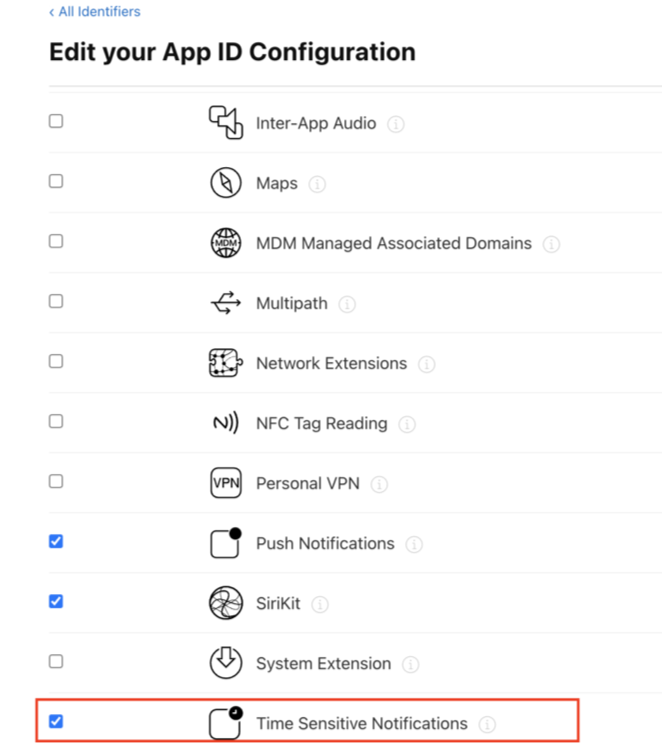
Task: Open info icon next to Time Sensitive Notifications
Action: tap(487, 724)
